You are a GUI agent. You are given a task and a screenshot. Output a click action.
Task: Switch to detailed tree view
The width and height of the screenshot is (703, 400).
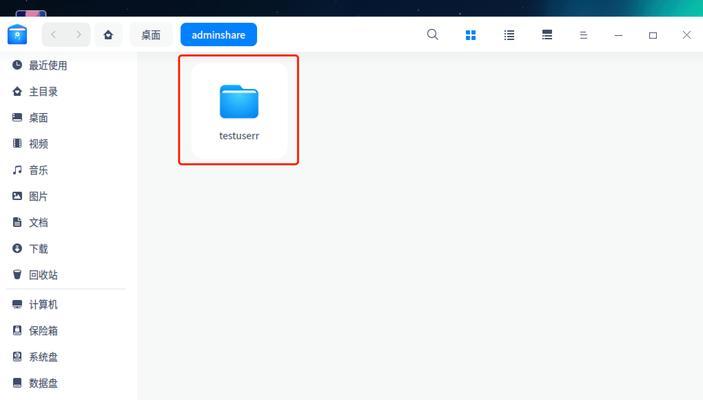547,35
